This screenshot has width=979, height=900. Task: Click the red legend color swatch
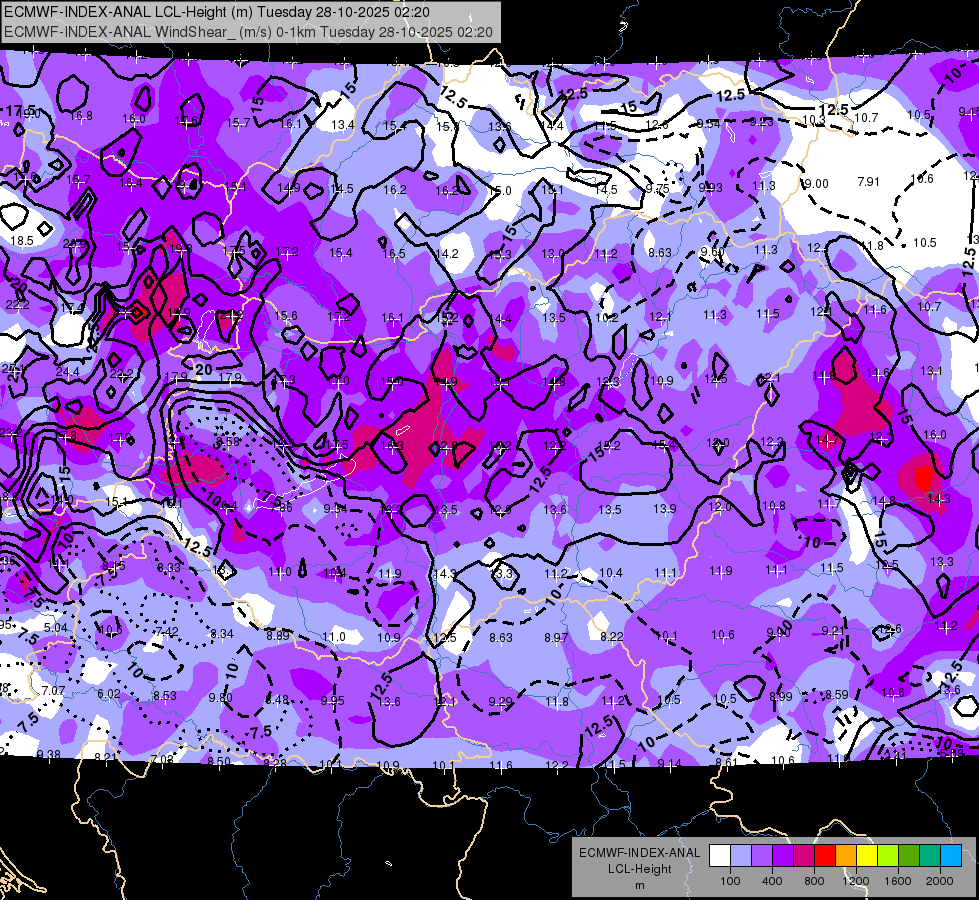pos(825,856)
